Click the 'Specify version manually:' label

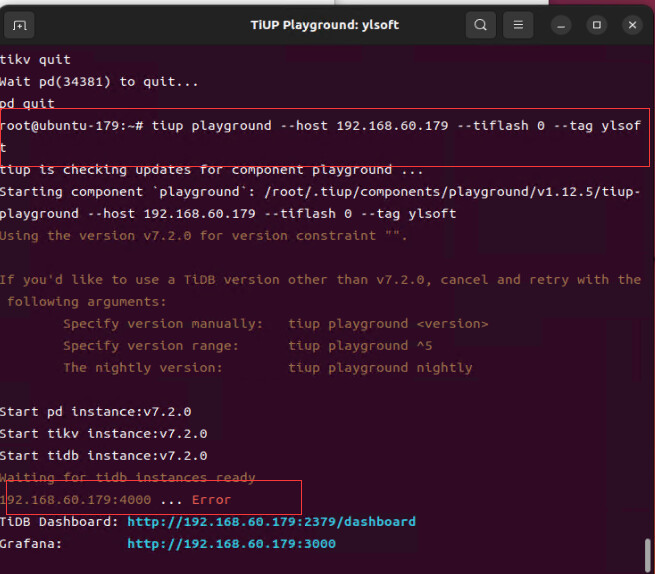click(x=163, y=324)
